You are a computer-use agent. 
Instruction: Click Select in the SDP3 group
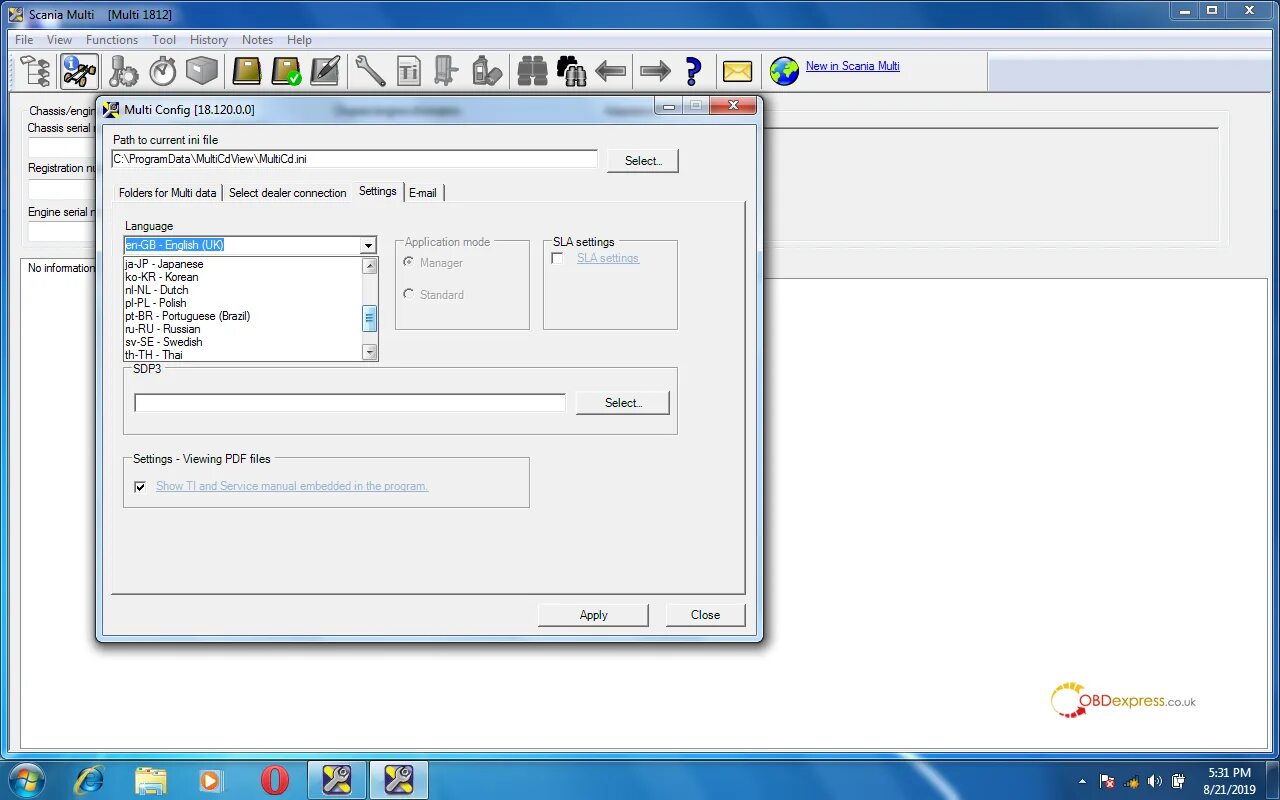click(622, 403)
